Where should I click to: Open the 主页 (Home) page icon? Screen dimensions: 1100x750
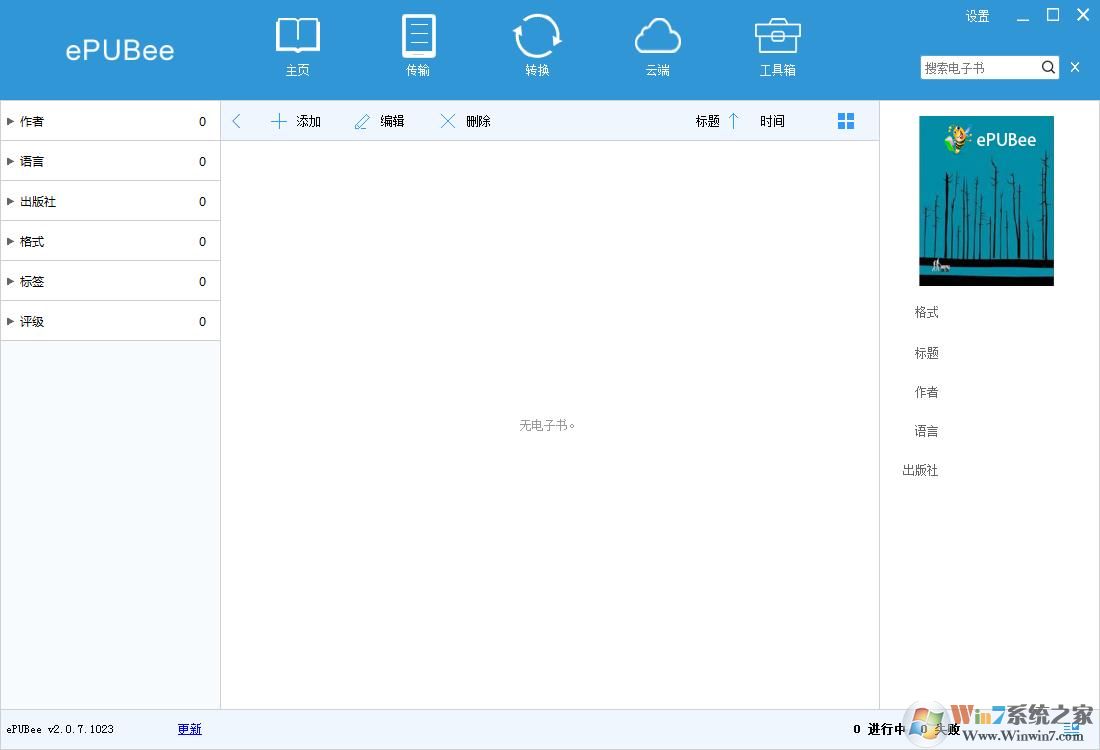[x=297, y=45]
